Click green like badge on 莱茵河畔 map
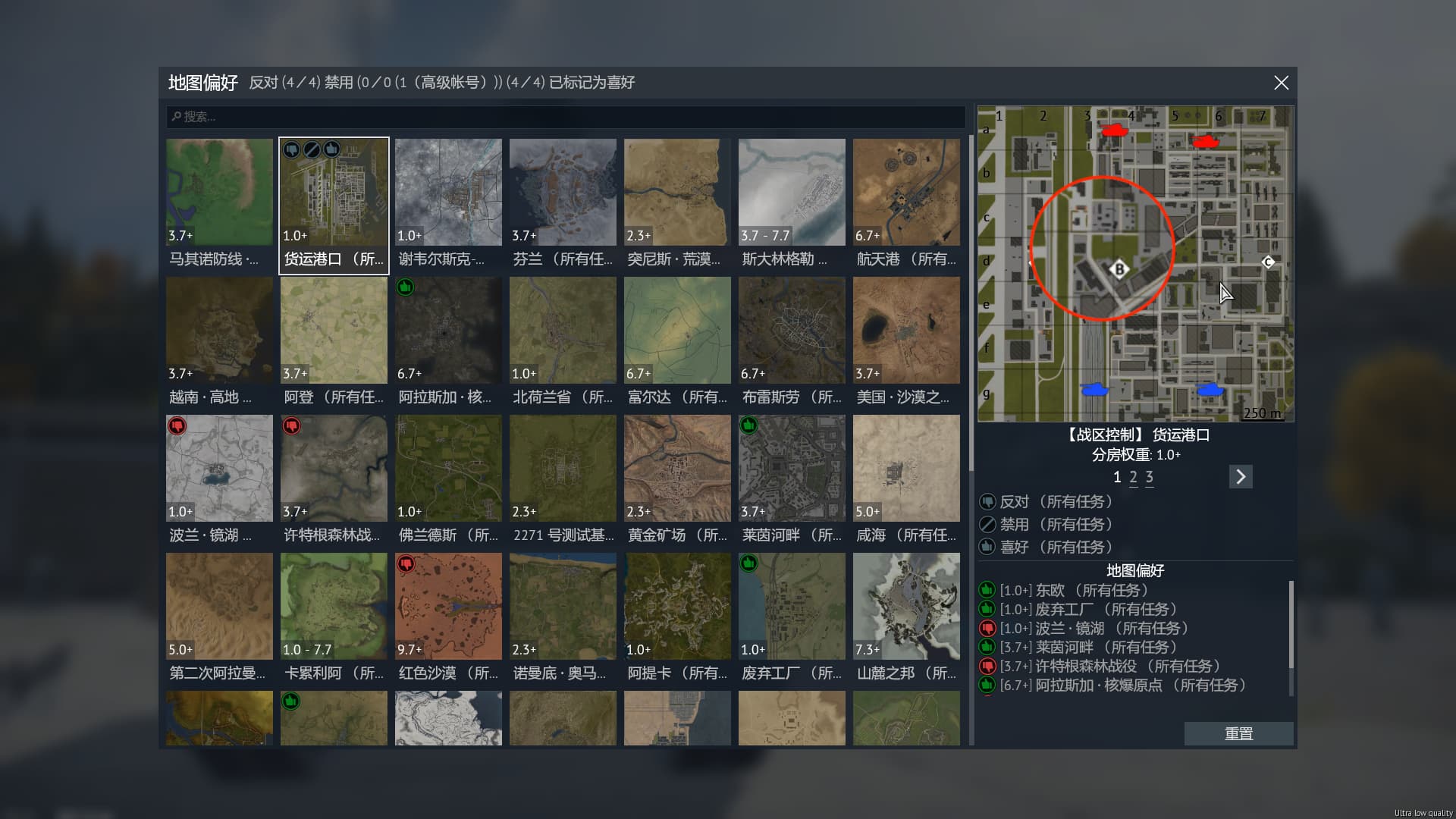Viewport: 1456px width, 819px height. 749,425
